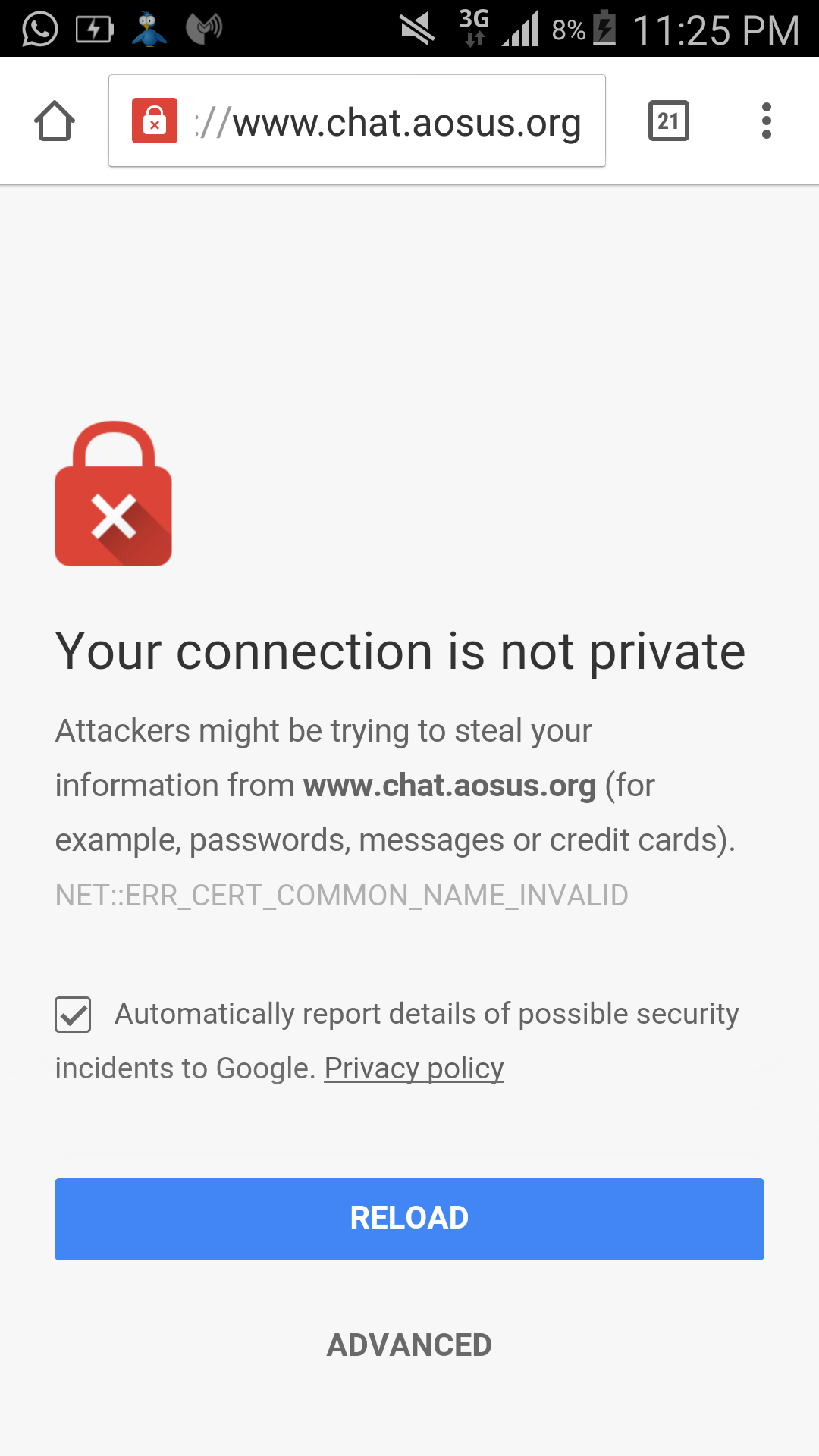Tap the battery charging notification icon

click(x=95, y=29)
